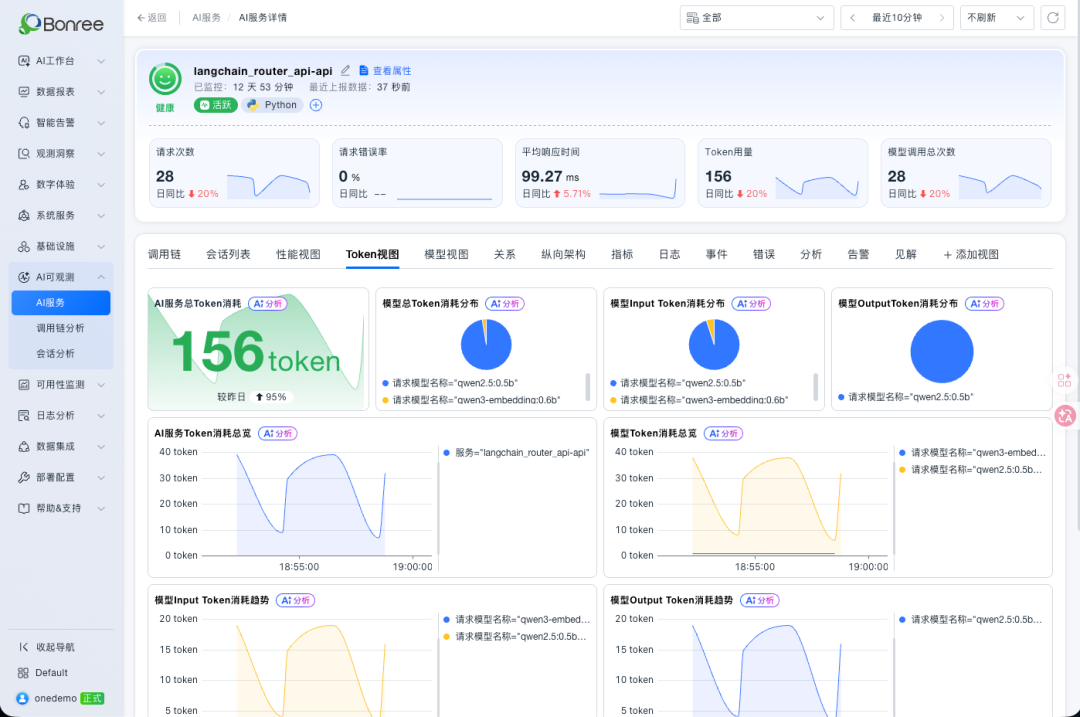Select 调用链分析 in the sidebar

click(x=61, y=329)
